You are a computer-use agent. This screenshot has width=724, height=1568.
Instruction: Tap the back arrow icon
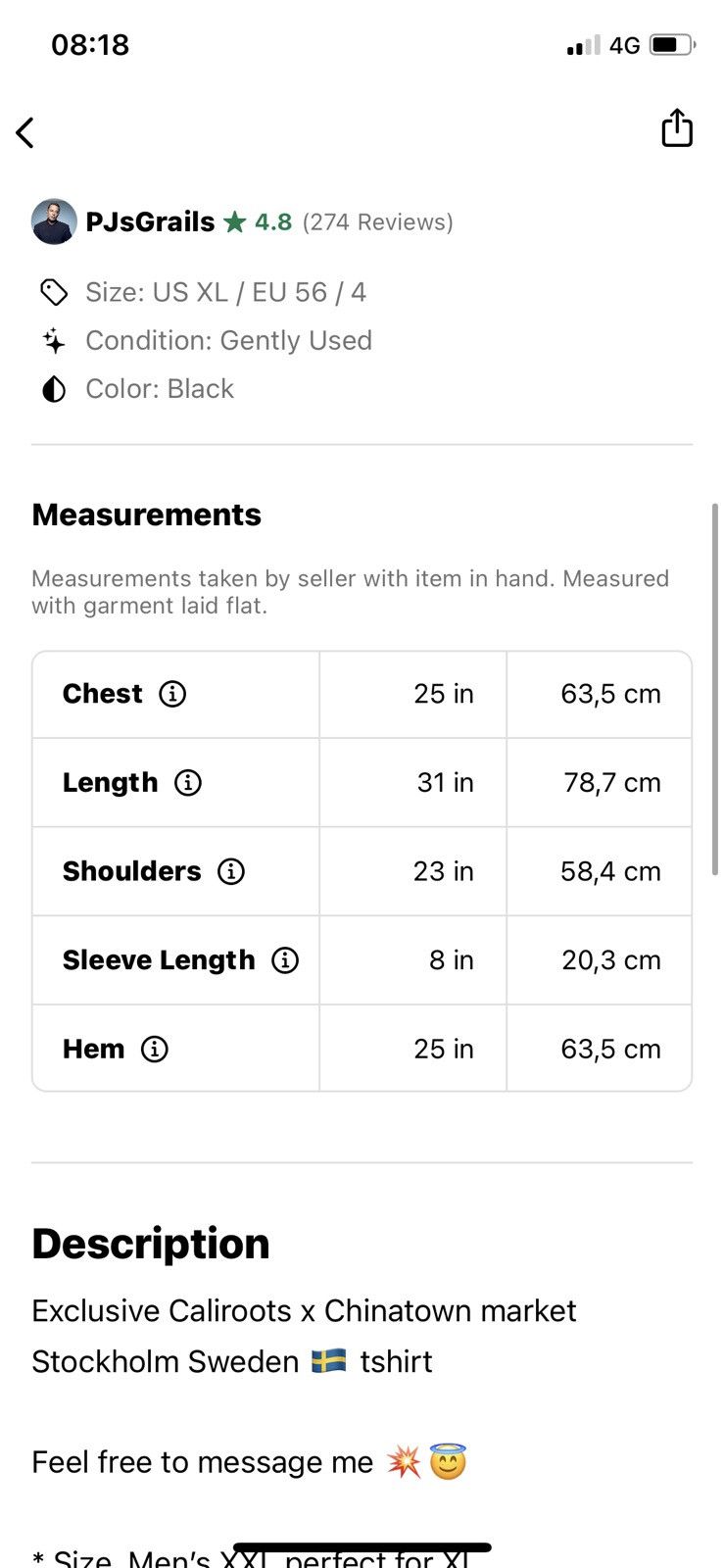coord(25,132)
